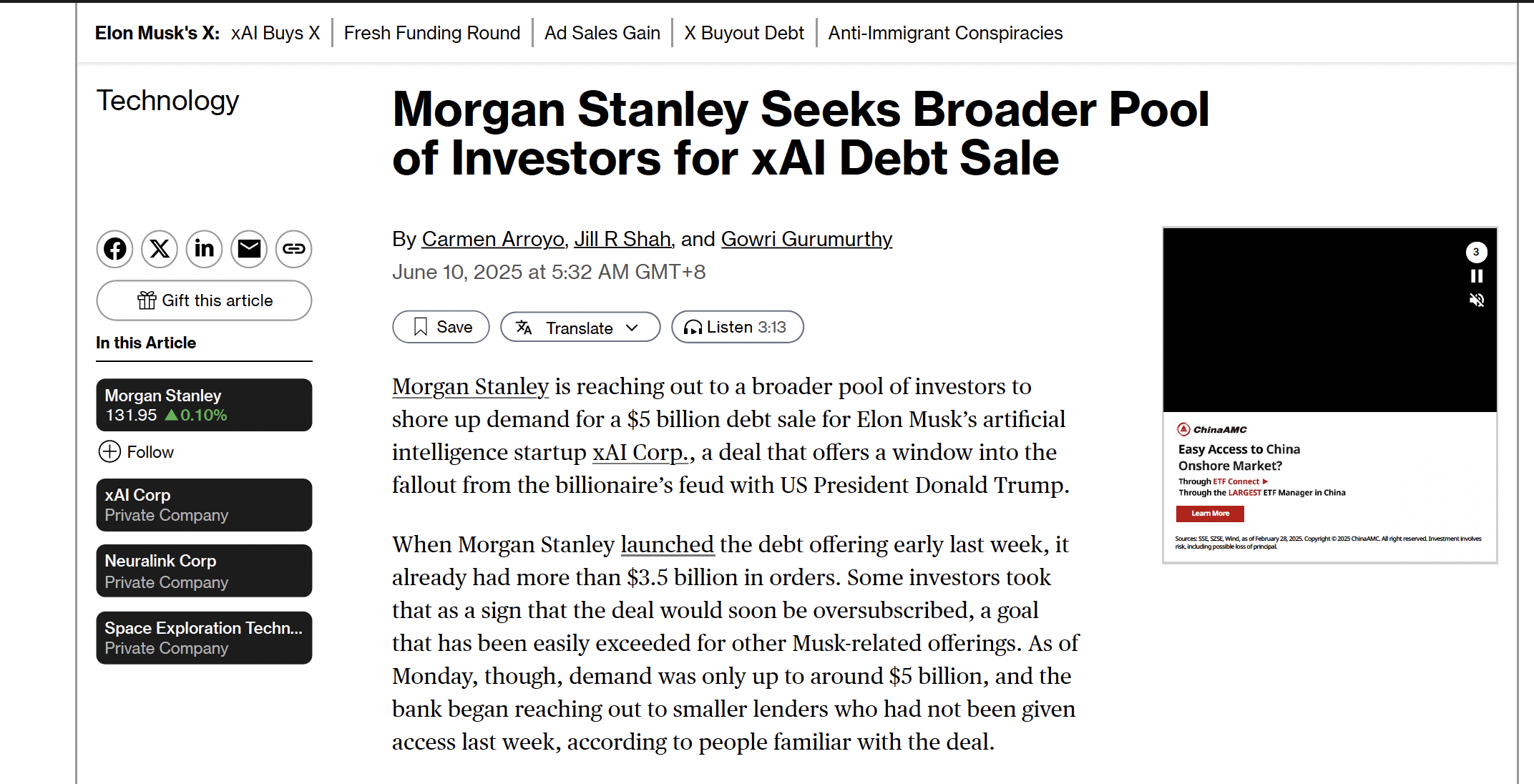The image size is (1534, 784).
Task: Pause the ad video
Action: [1476, 276]
